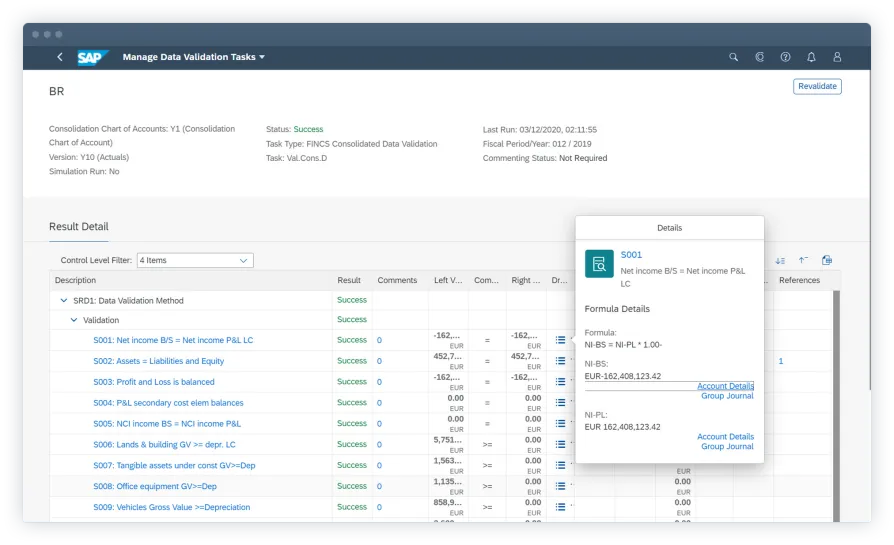This screenshot has width=894, height=545.
Task: Click the S001 rule icon in Details popup
Action: pyautogui.click(x=600, y=264)
